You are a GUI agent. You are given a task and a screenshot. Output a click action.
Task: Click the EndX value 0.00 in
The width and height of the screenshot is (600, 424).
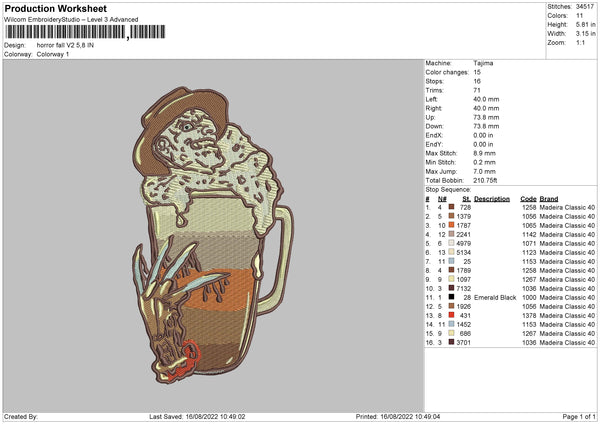click(x=483, y=135)
